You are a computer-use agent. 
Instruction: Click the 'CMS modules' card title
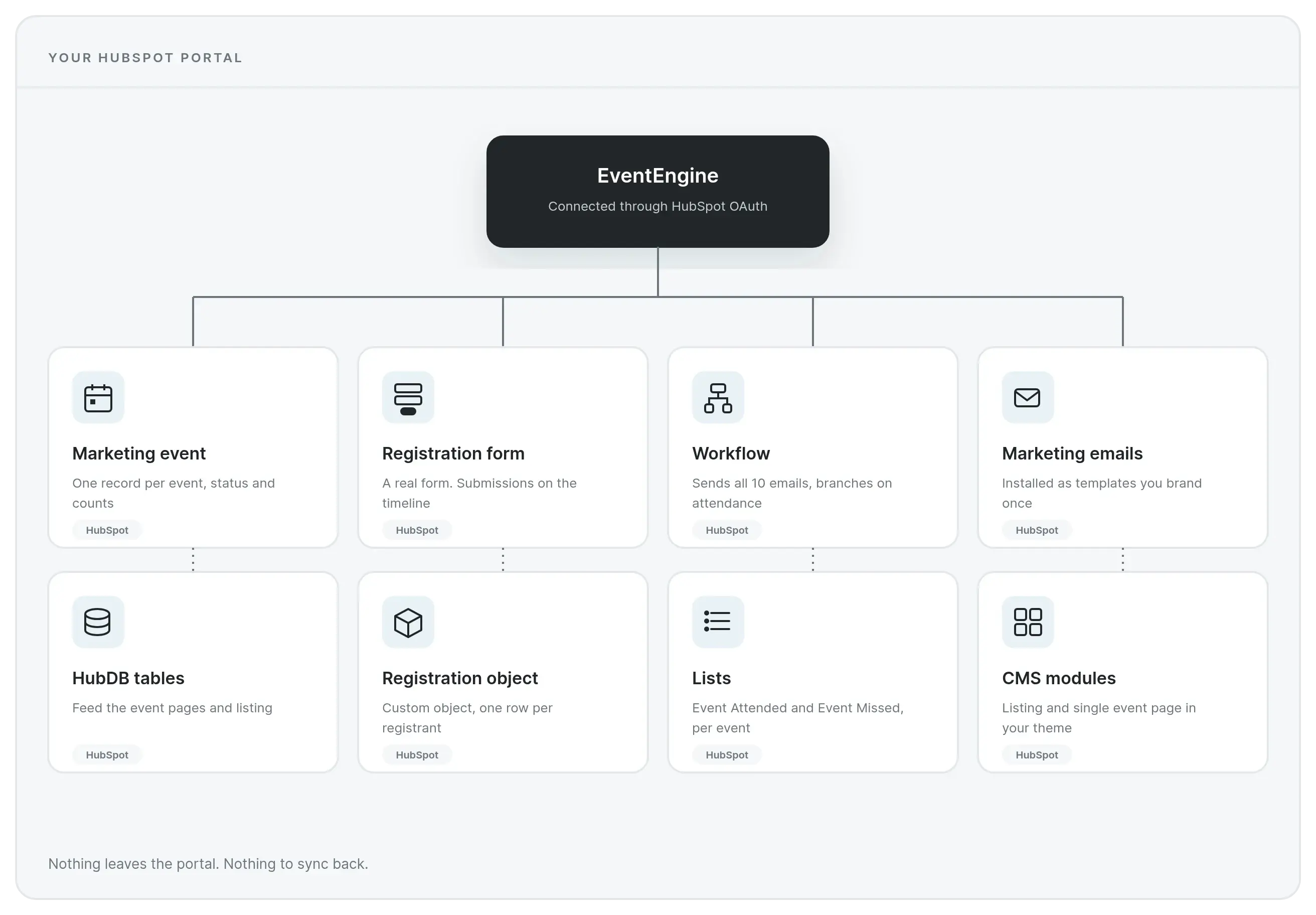coord(1059,678)
